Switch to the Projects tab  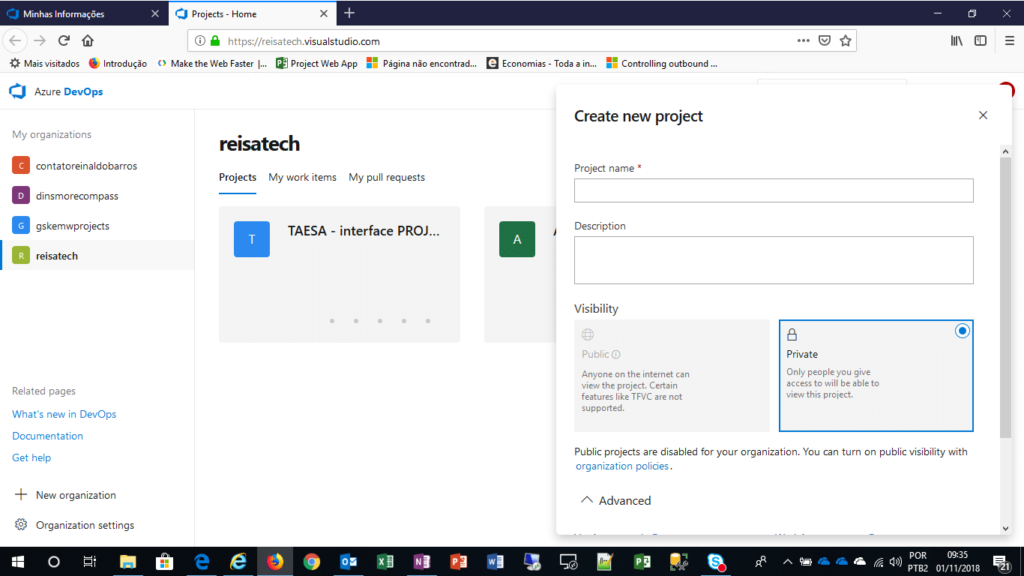237,177
